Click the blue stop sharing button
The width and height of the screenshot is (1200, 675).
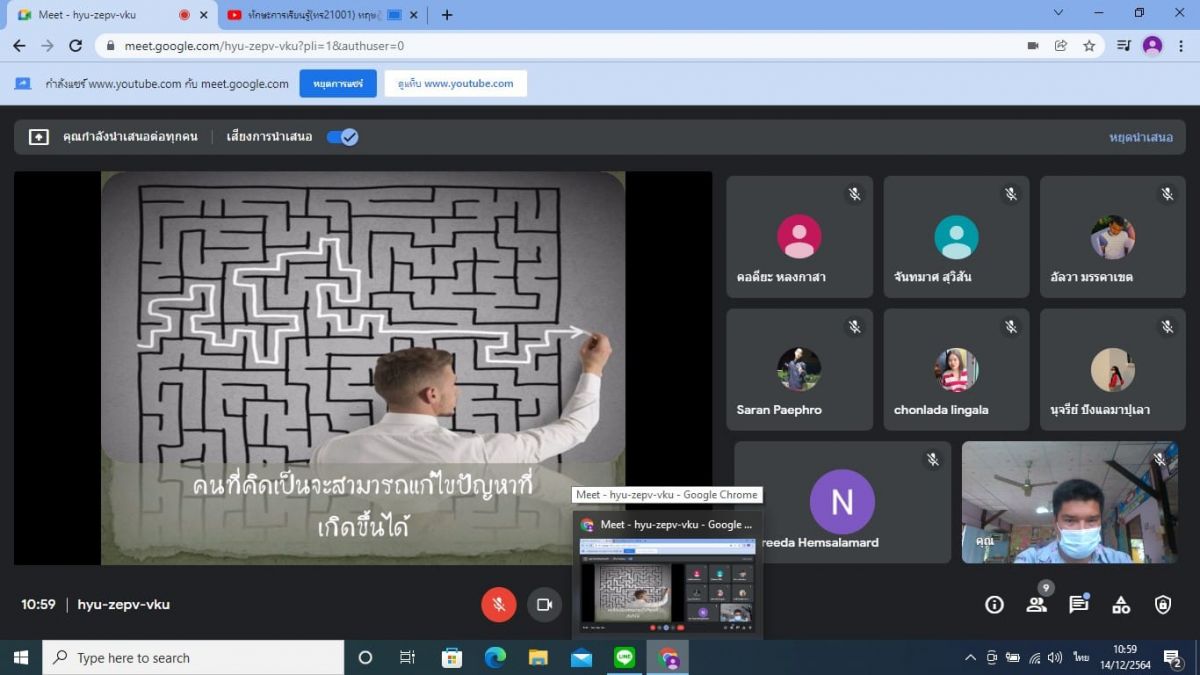[338, 84]
